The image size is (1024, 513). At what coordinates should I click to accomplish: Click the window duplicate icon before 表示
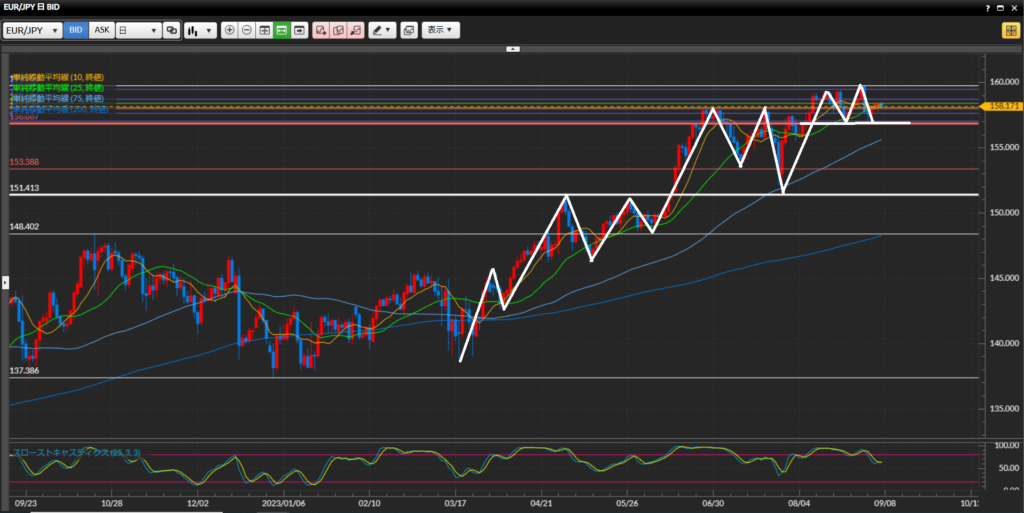(x=408, y=30)
